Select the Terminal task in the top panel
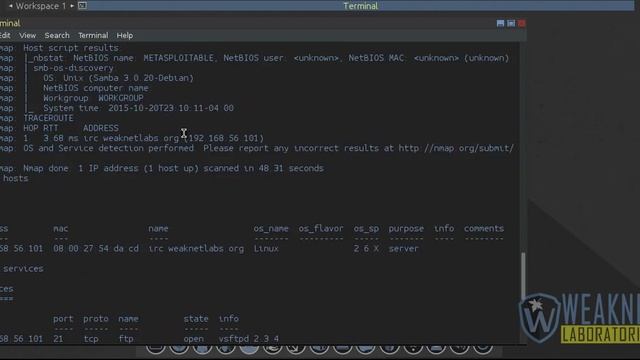Screen dimensions: 640x360 (x=360, y=6)
